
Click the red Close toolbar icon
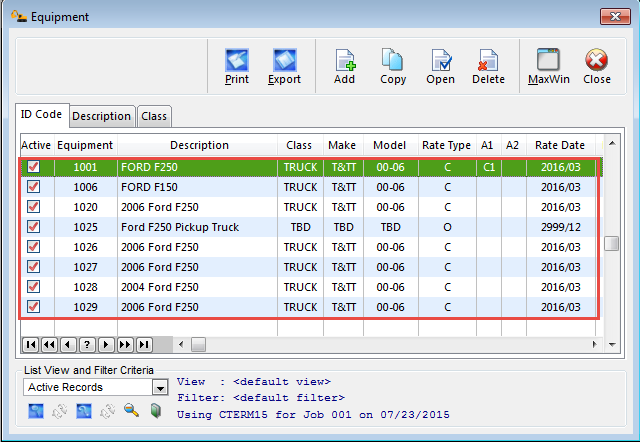[x=597, y=66]
